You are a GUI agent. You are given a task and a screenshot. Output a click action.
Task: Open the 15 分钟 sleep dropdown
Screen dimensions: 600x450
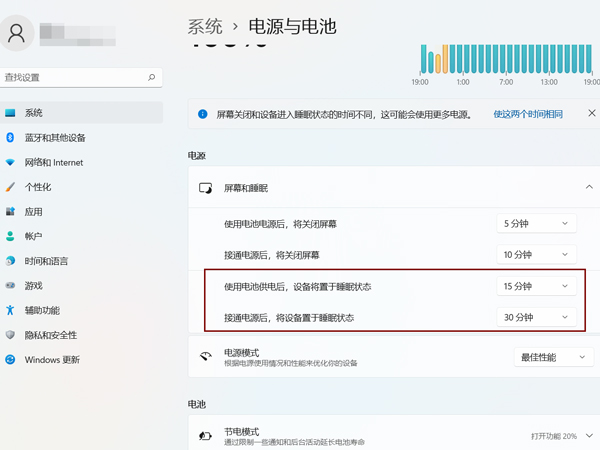[x=537, y=287]
